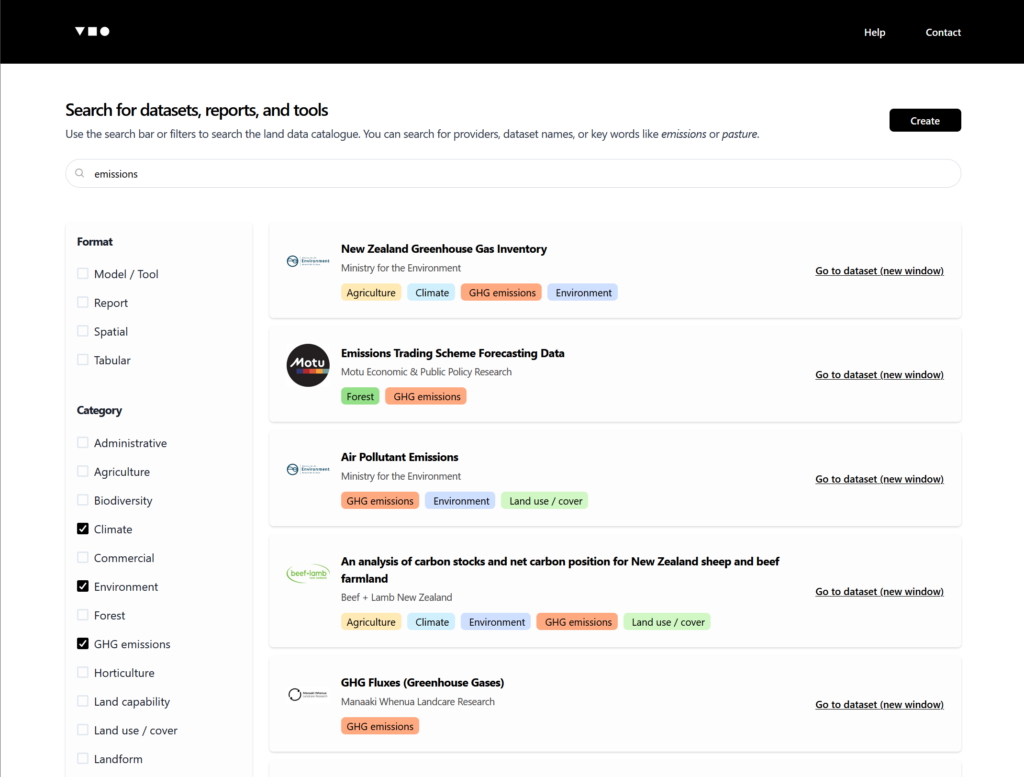
Task: Go to the Contact page
Action: 942,32
